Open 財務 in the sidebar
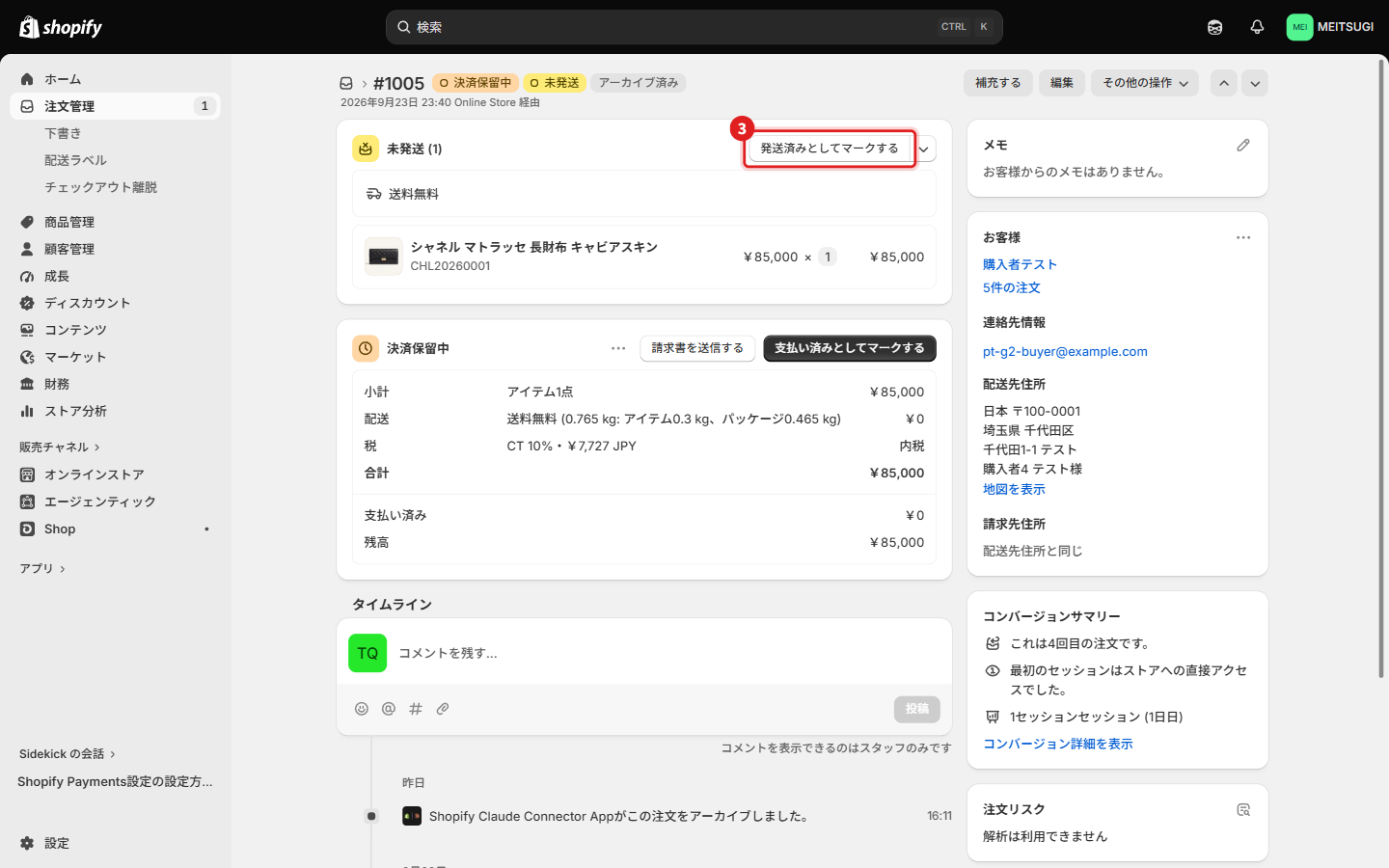The image size is (1389, 868). click(x=115, y=384)
